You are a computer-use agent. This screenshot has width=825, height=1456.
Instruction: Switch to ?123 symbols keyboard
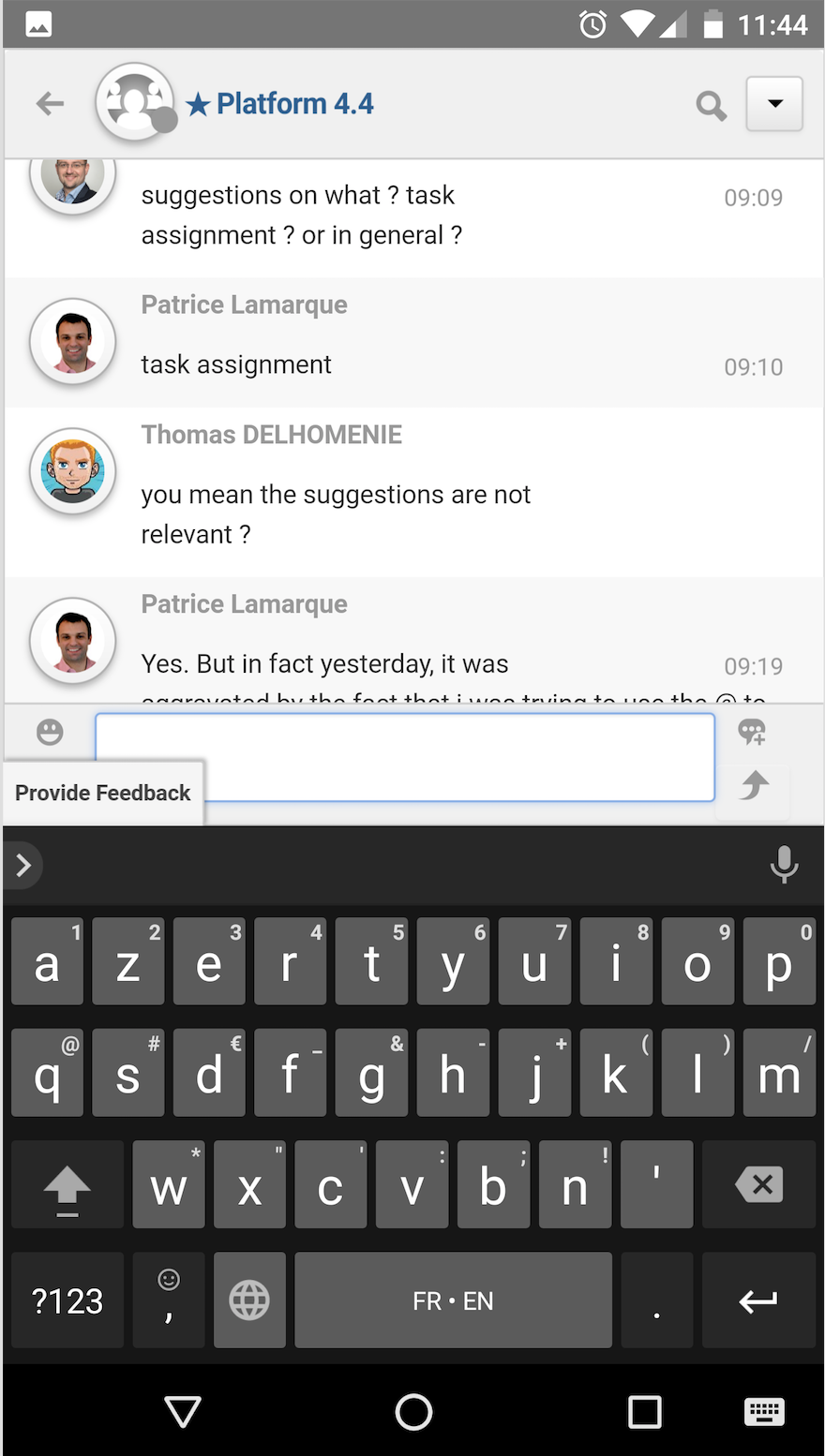tap(67, 1300)
